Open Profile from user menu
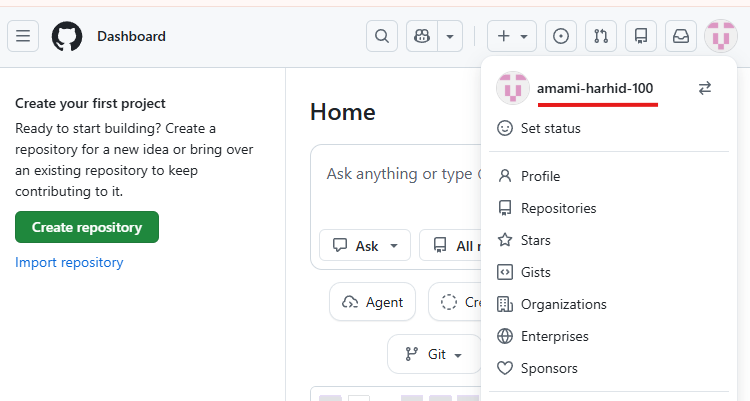 click(x=608, y=176)
